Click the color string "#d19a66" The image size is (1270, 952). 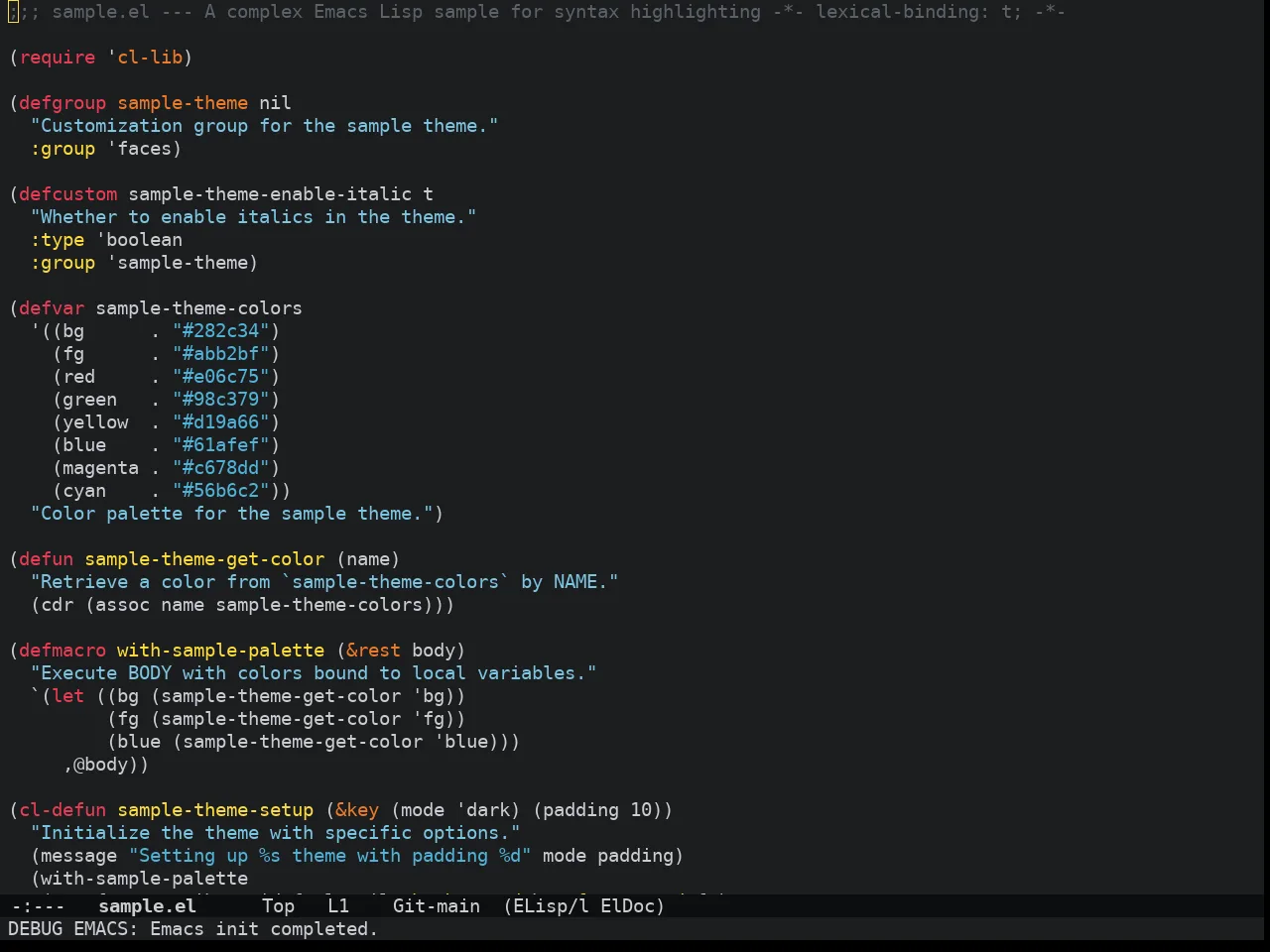coord(221,422)
